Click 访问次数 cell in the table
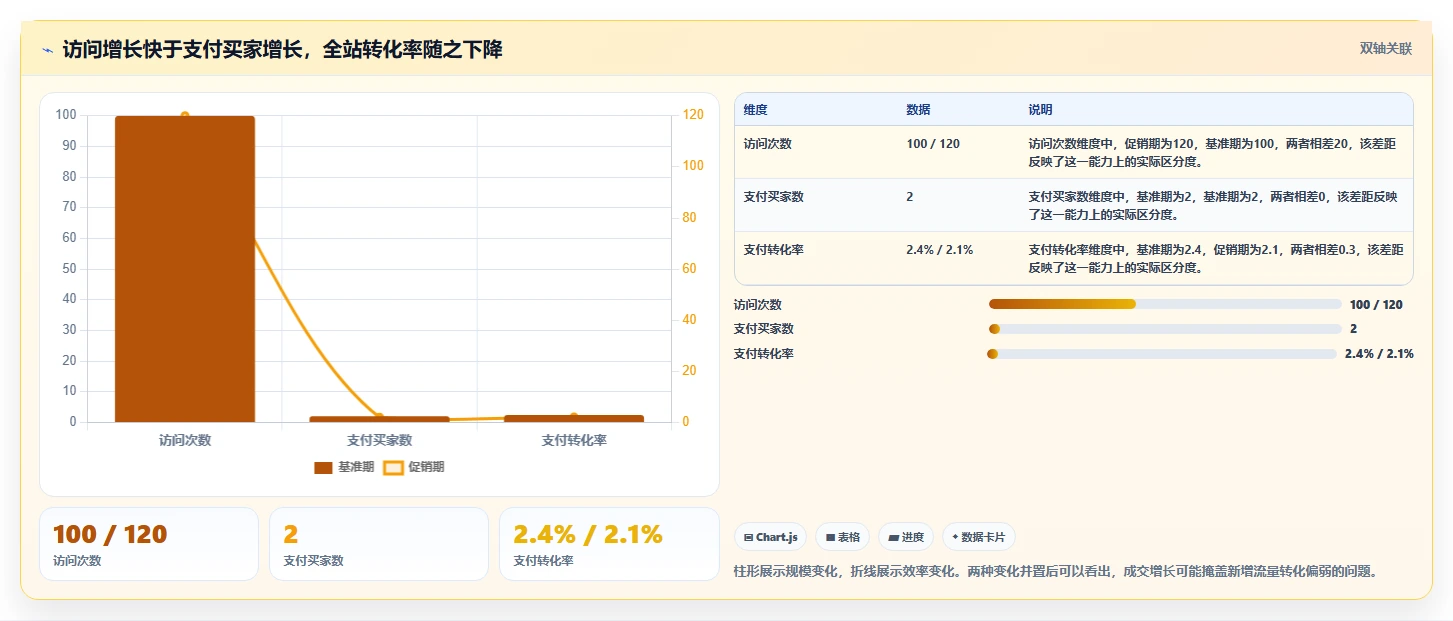The height and width of the screenshot is (621, 1453). point(768,144)
